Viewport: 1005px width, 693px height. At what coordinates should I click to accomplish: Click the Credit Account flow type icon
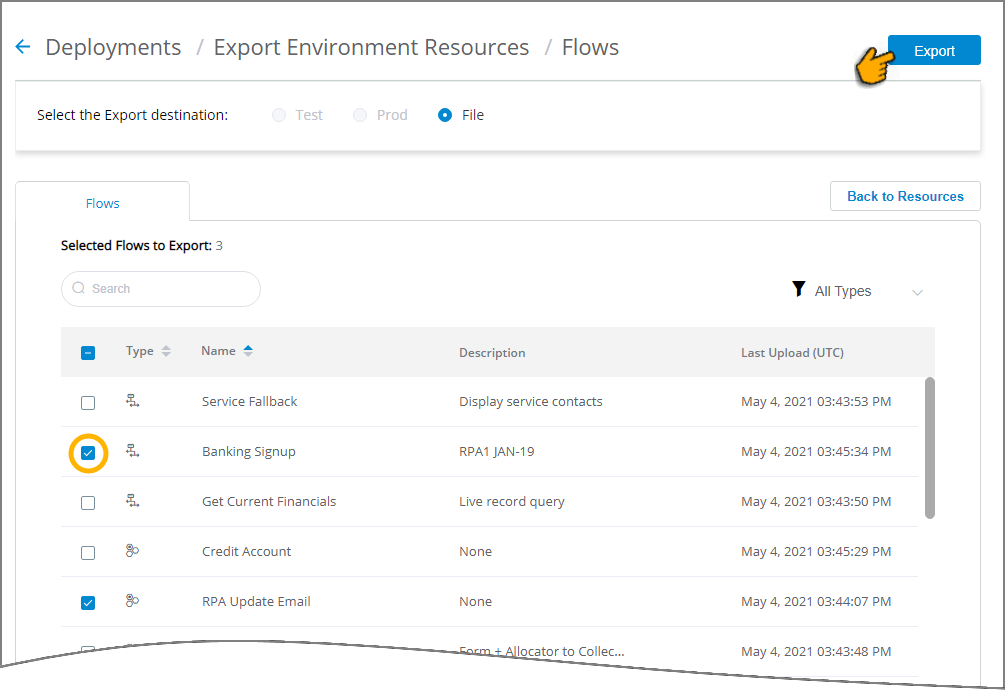133,551
